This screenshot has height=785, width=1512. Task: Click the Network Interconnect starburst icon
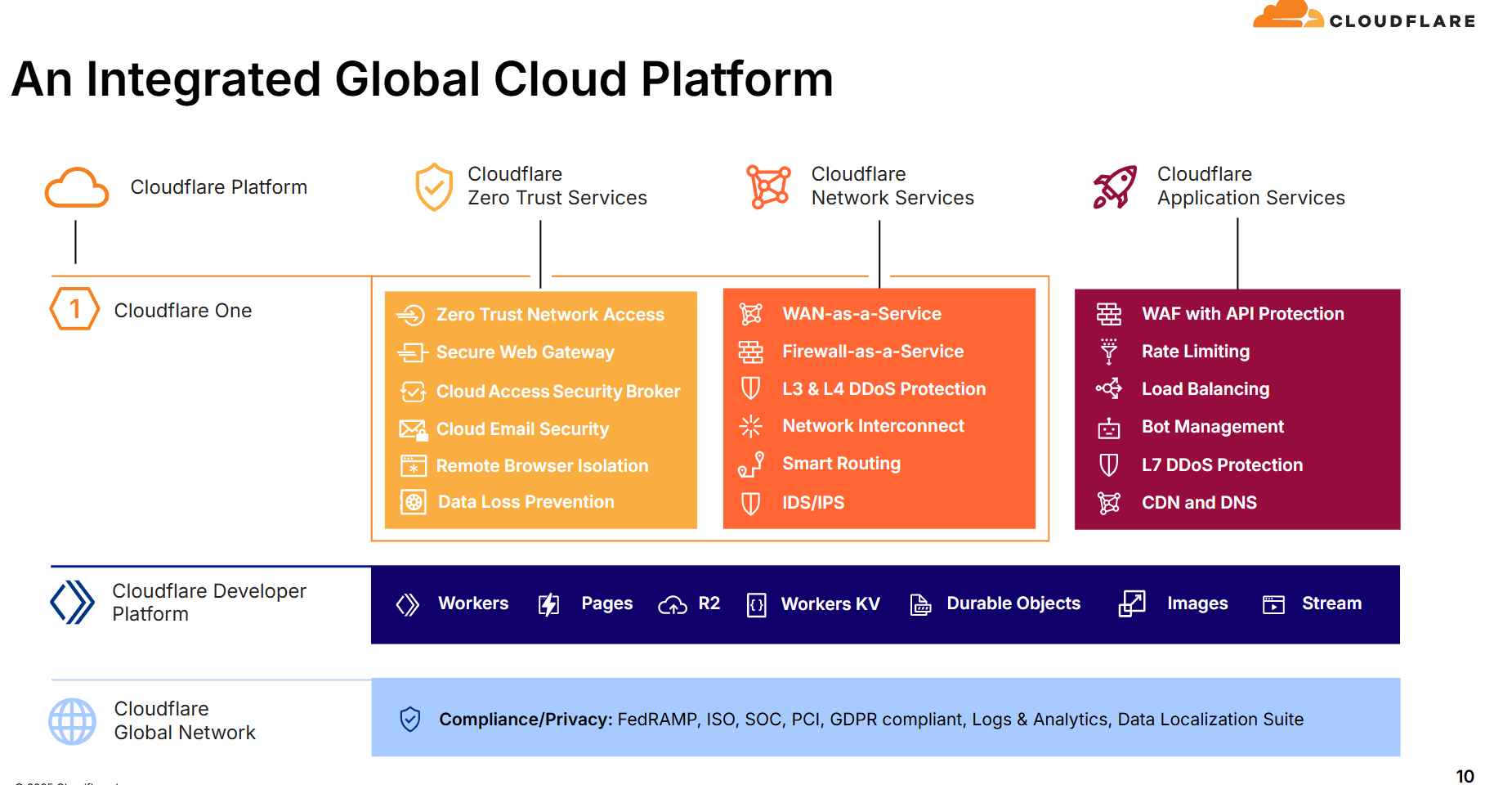[x=750, y=426]
